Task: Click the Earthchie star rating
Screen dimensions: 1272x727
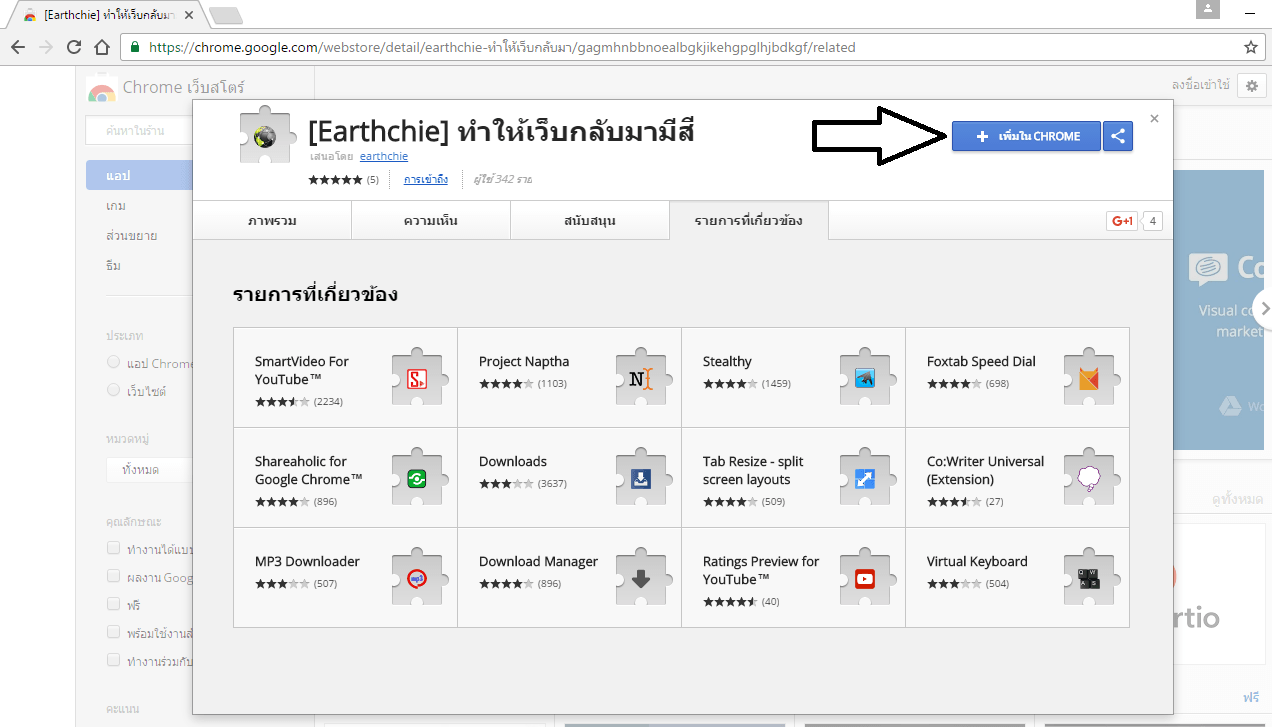Action: pyautogui.click(x=335, y=180)
